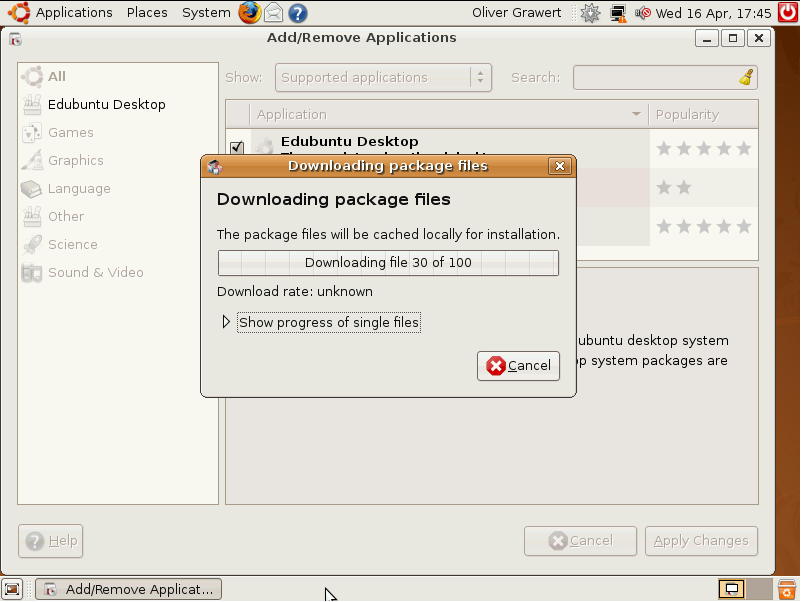Image resolution: width=802 pixels, height=602 pixels.
Task: Click the Application column sort arrow
Action: click(636, 114)
